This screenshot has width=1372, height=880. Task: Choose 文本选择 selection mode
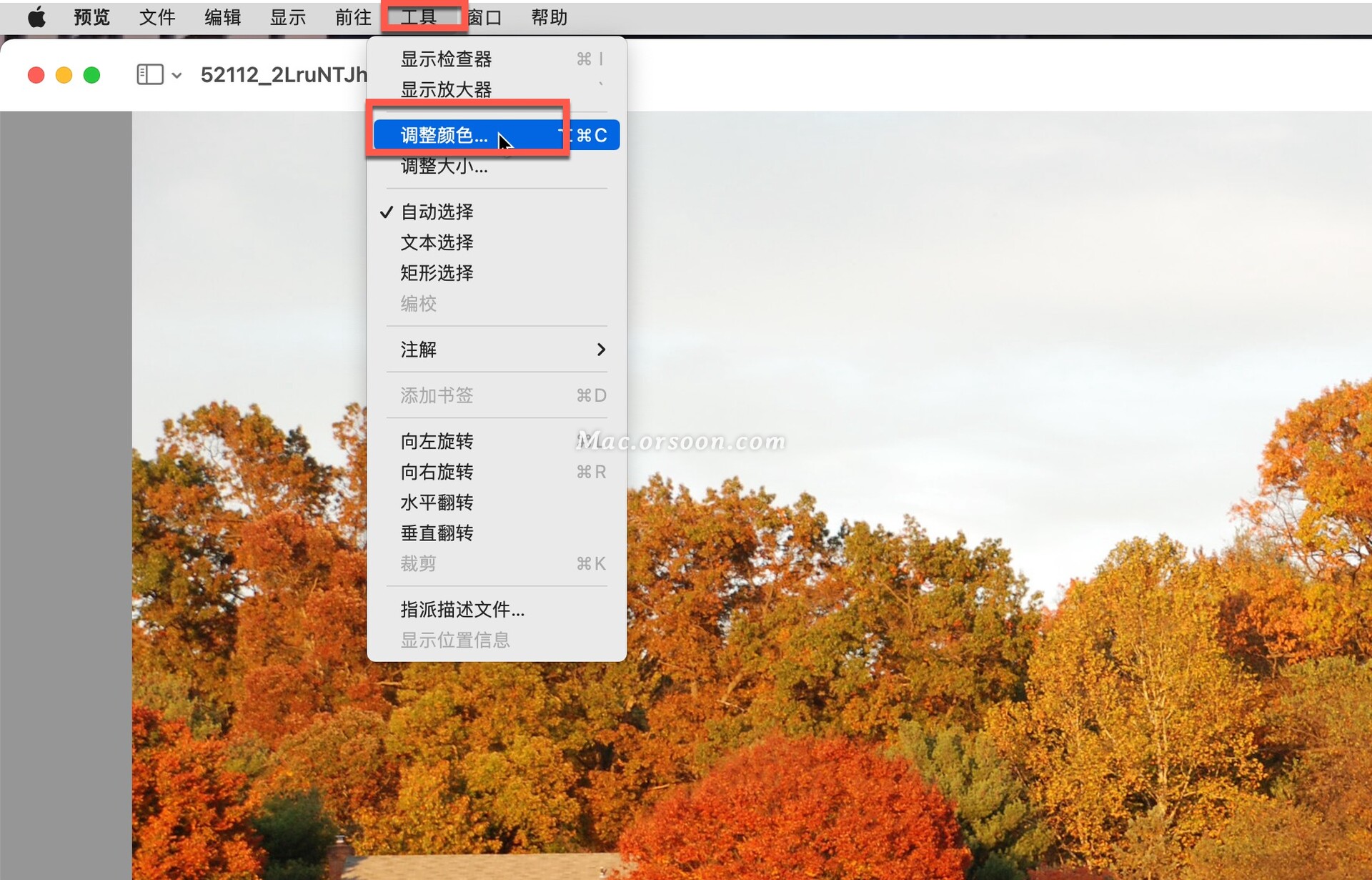pos(437,242)
